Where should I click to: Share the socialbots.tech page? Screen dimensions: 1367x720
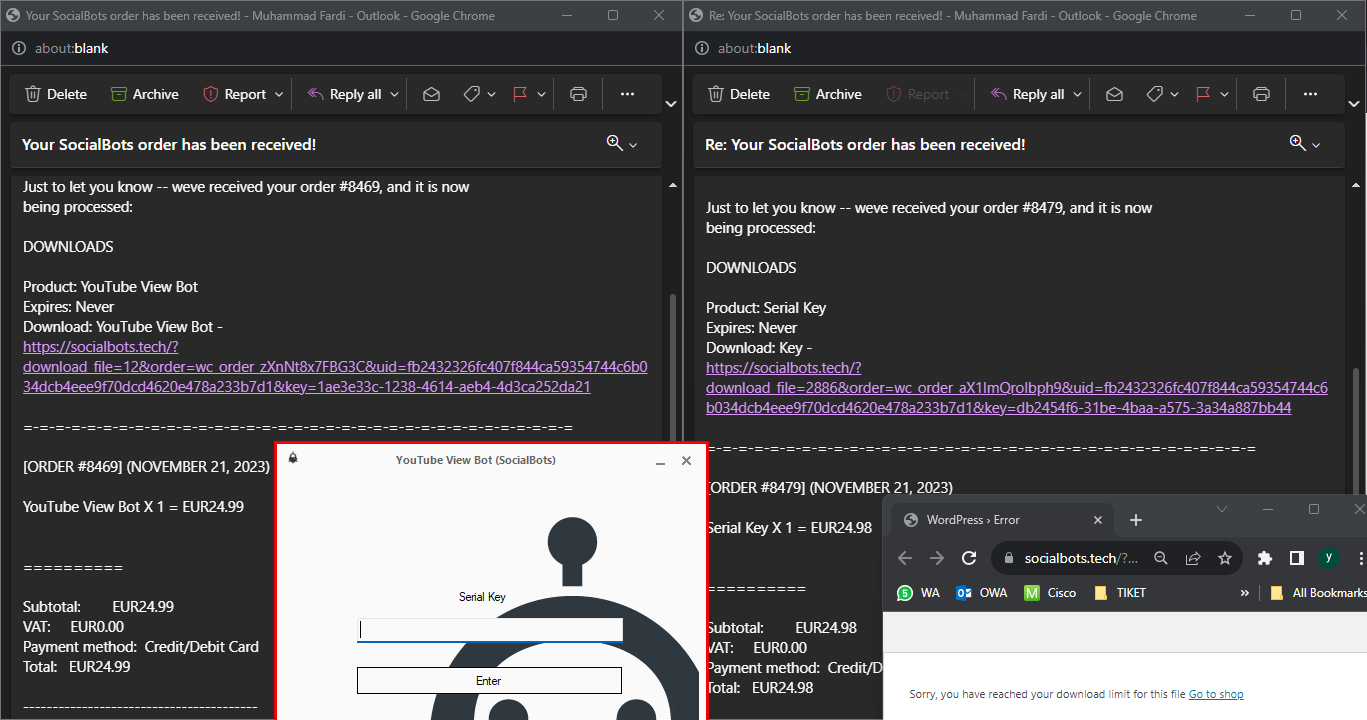click(x=1193, y=558)
